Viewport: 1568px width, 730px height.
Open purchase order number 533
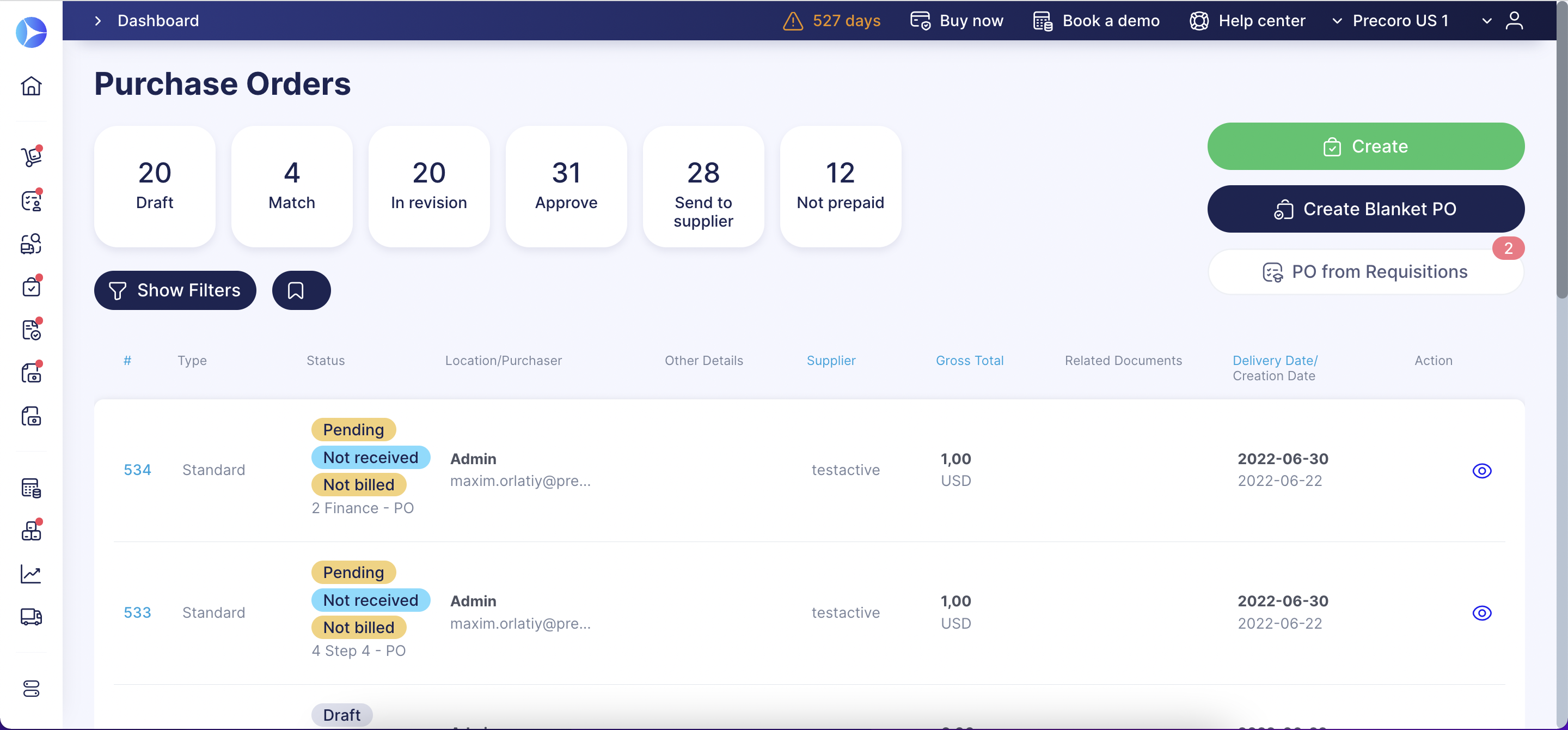(137, 612)
